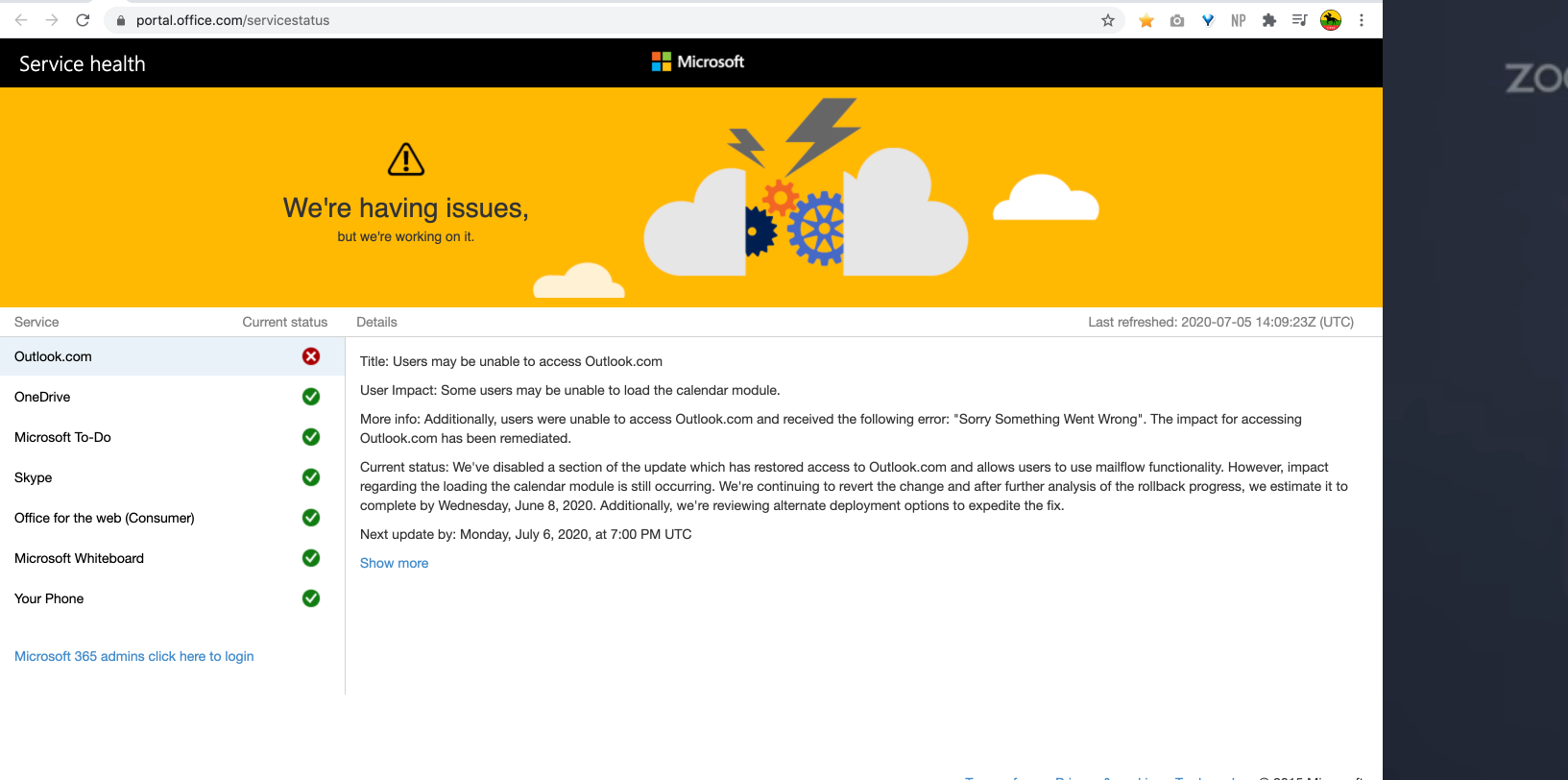
Task: Click the green check icon for Skype
Action: click(x=311, y=477)
